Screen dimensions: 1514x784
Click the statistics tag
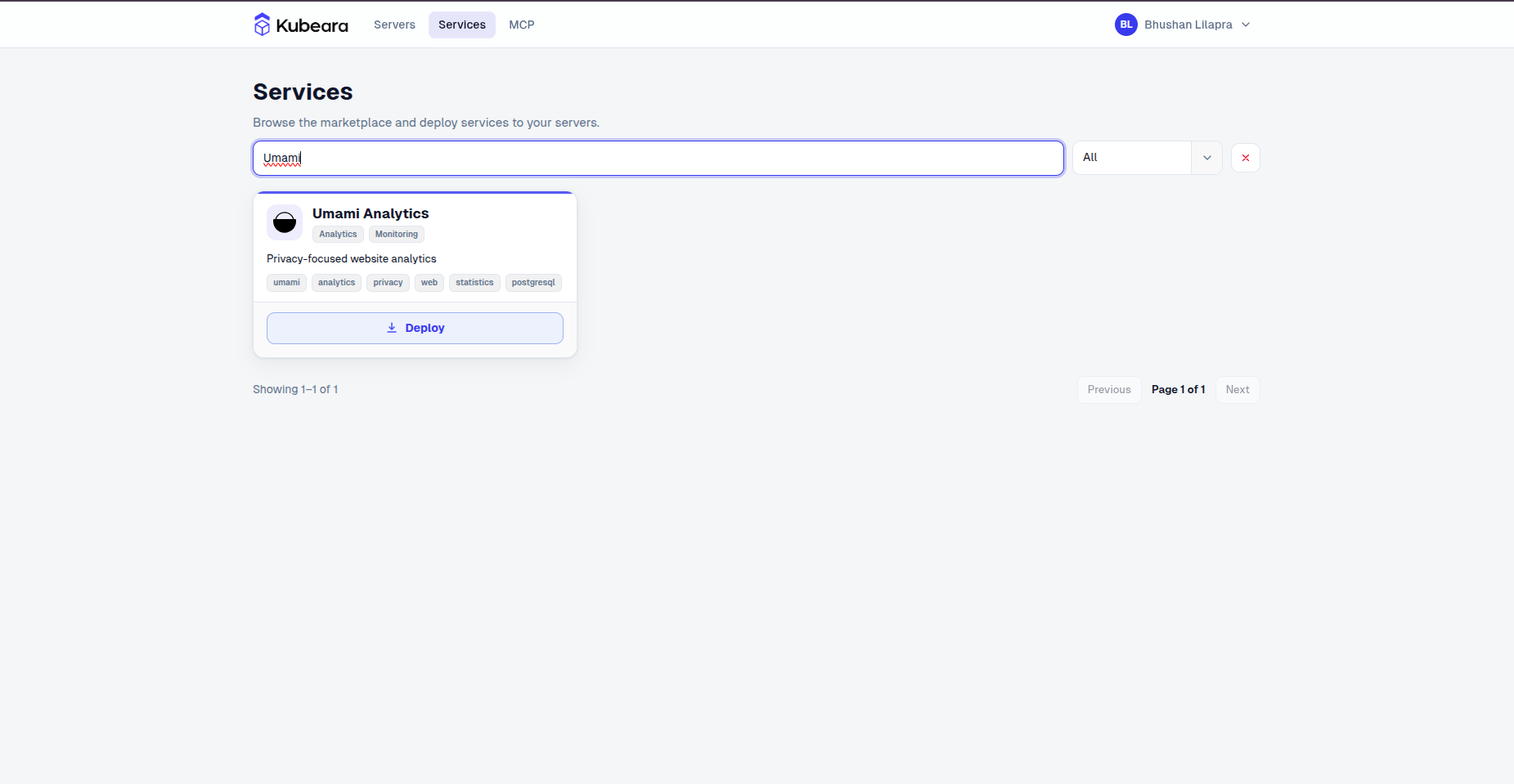tap(474, 283)
